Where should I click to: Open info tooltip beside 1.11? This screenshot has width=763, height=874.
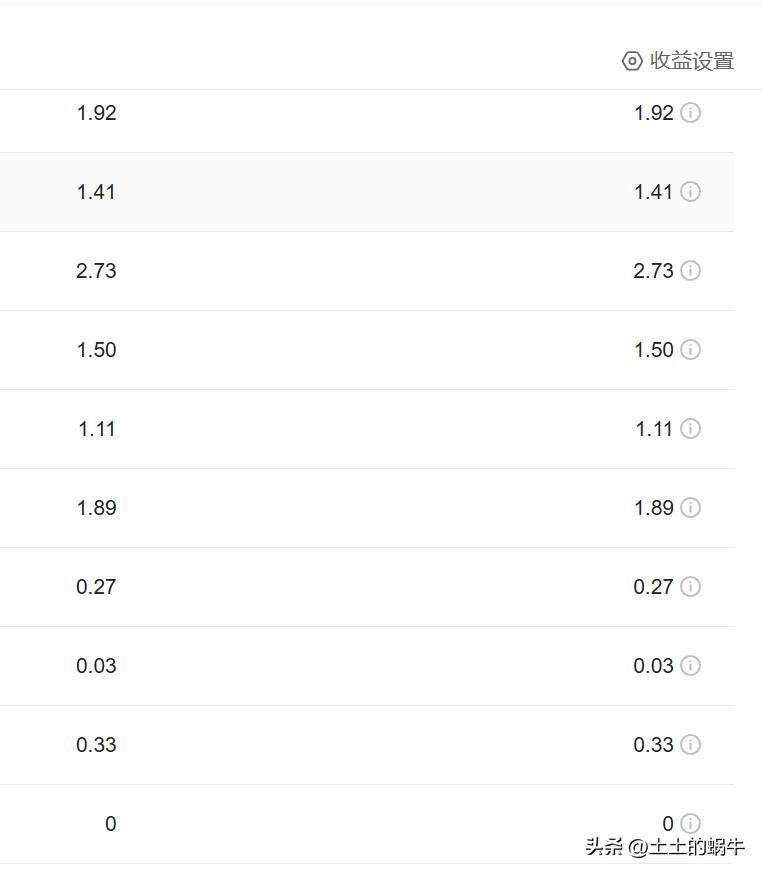[x=691, y=429]
